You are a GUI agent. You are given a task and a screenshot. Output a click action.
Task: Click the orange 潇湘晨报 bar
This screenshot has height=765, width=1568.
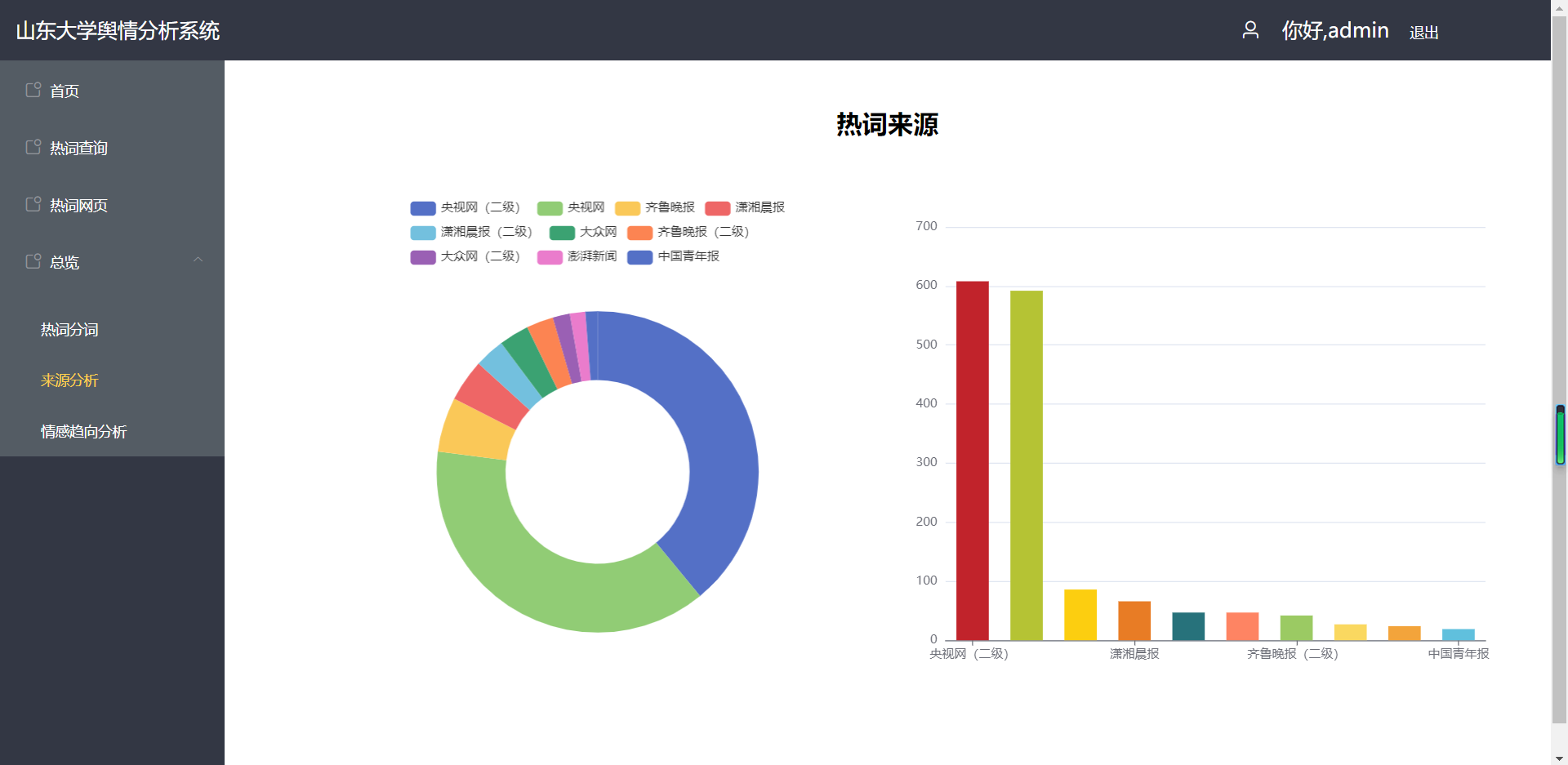click(1134, 620)
